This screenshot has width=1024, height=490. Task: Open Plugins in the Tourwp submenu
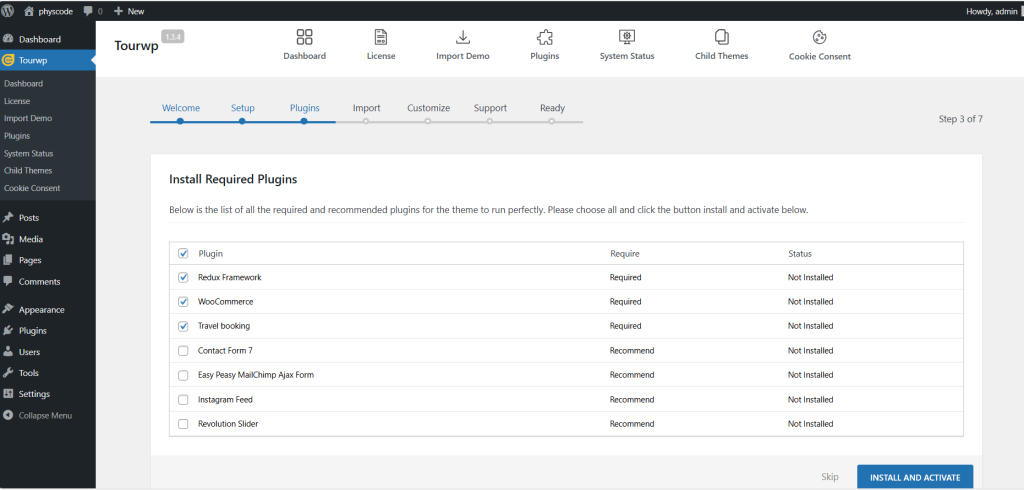pos(17,136)
